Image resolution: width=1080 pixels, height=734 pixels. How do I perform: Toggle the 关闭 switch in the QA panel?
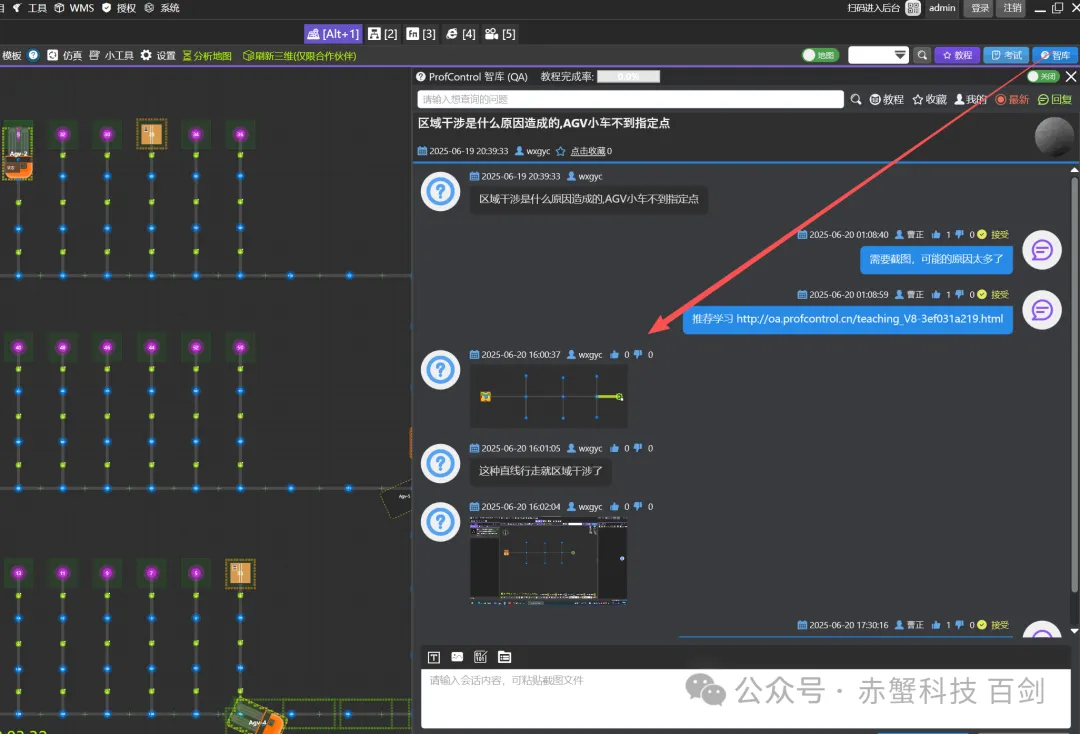tap(1043, 76)
